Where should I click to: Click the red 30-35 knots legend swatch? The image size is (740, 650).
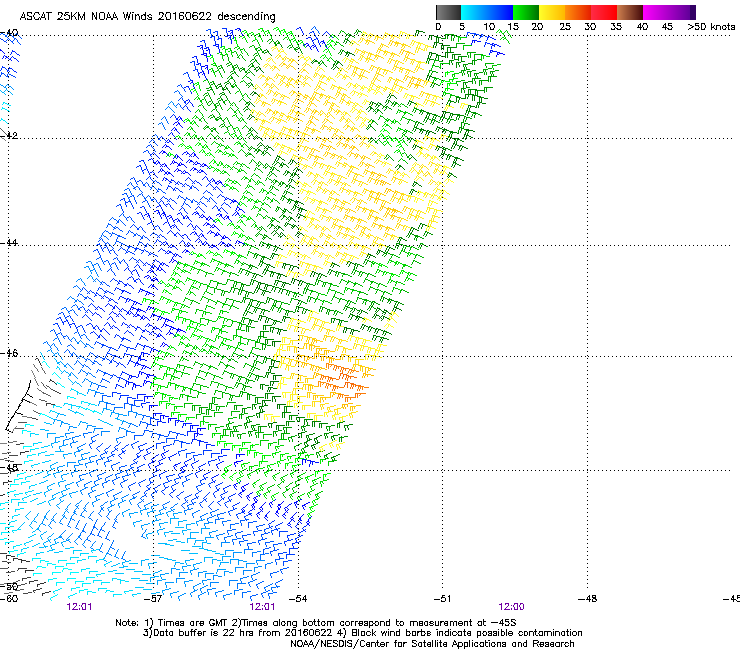click(x=604, y=12)
